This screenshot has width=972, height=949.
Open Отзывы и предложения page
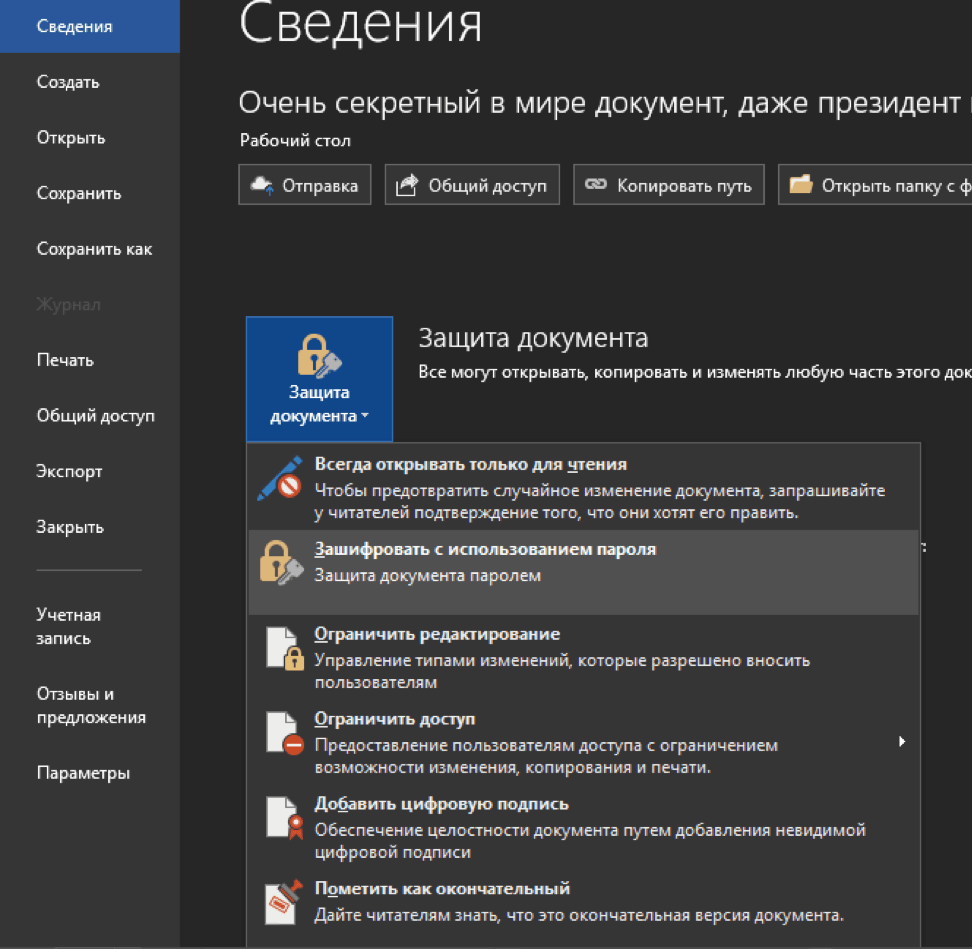pos(90,705)
